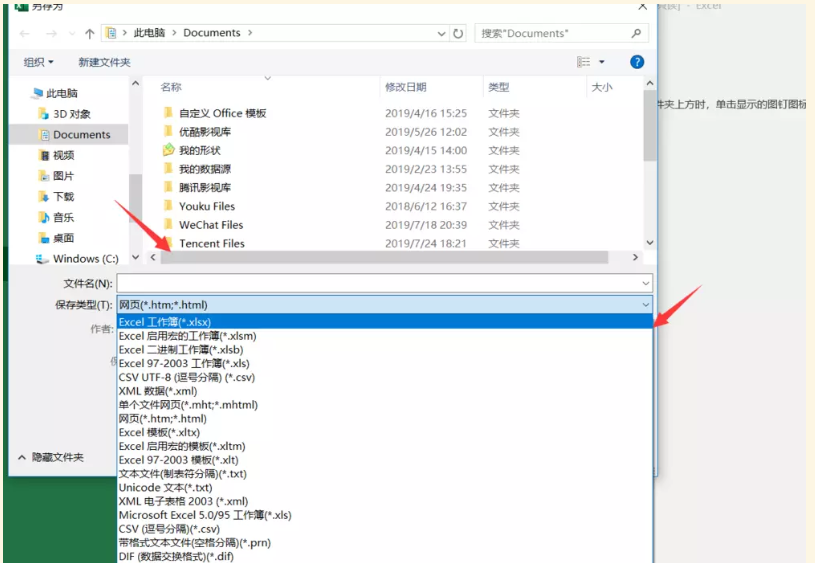Click the file list scroll left arrow
The width and height of the screenshot is (815, 563).
point(153,257)
